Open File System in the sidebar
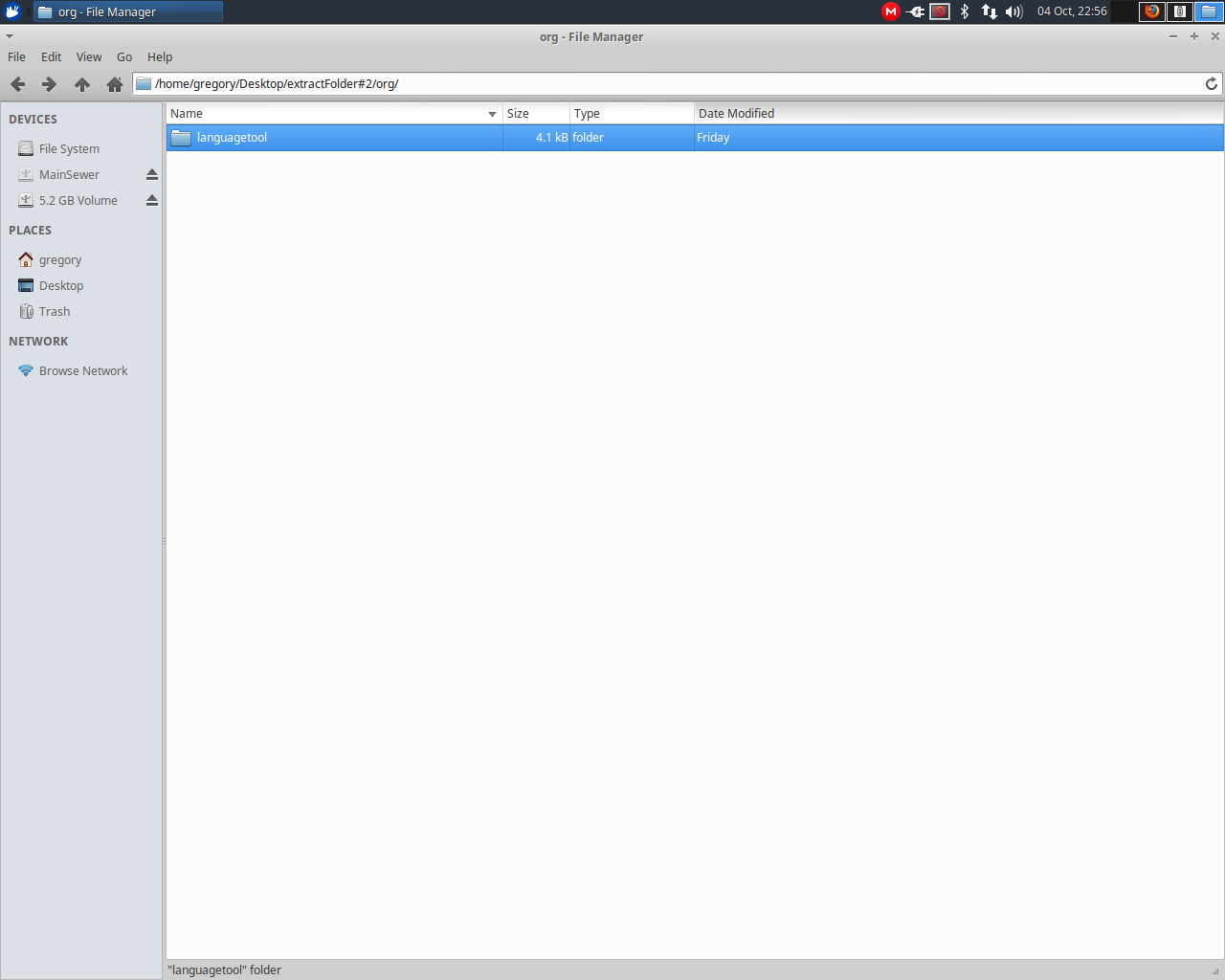This screenshot has height=980, width=1225. pos(69,148)
